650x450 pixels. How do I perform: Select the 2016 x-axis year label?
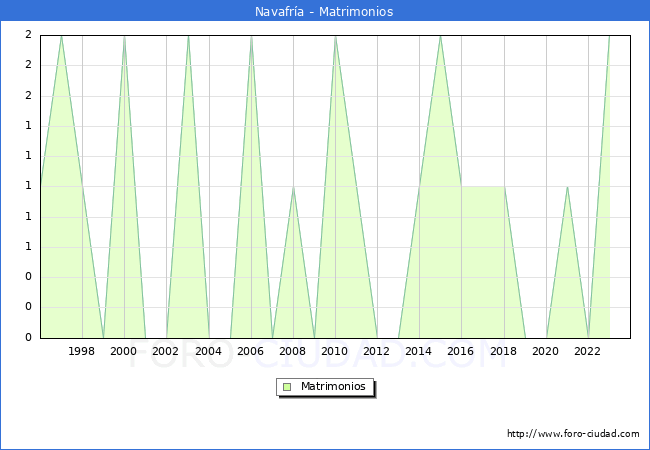461,351
